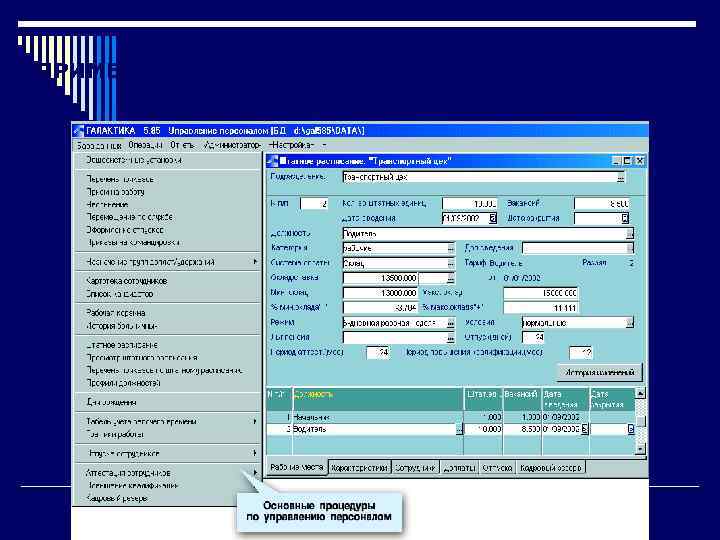The width and height of the screenshot is (720, 540).
Task: Click scroll up arrow of positions table
Action: click(640, 393)
